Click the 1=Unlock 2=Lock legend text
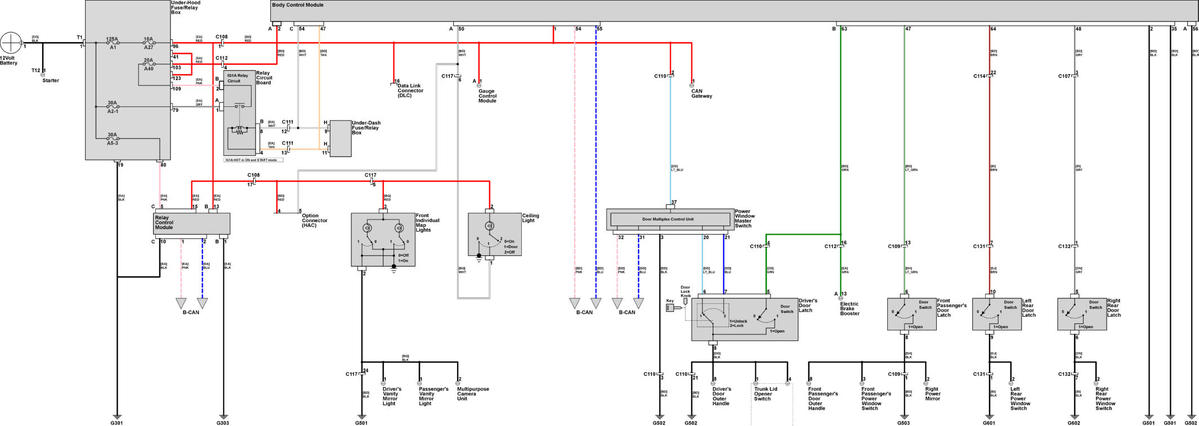 click(x=741, y=323)
